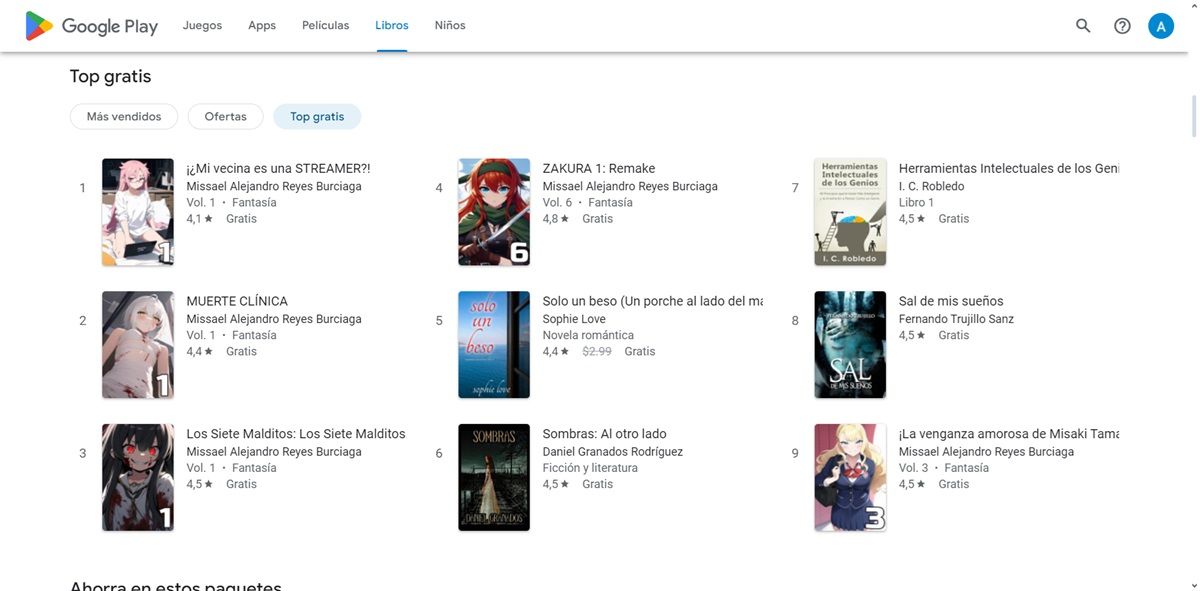Click the Google Play logo
Screen dimensions: 1200x591
coord(90,25)
